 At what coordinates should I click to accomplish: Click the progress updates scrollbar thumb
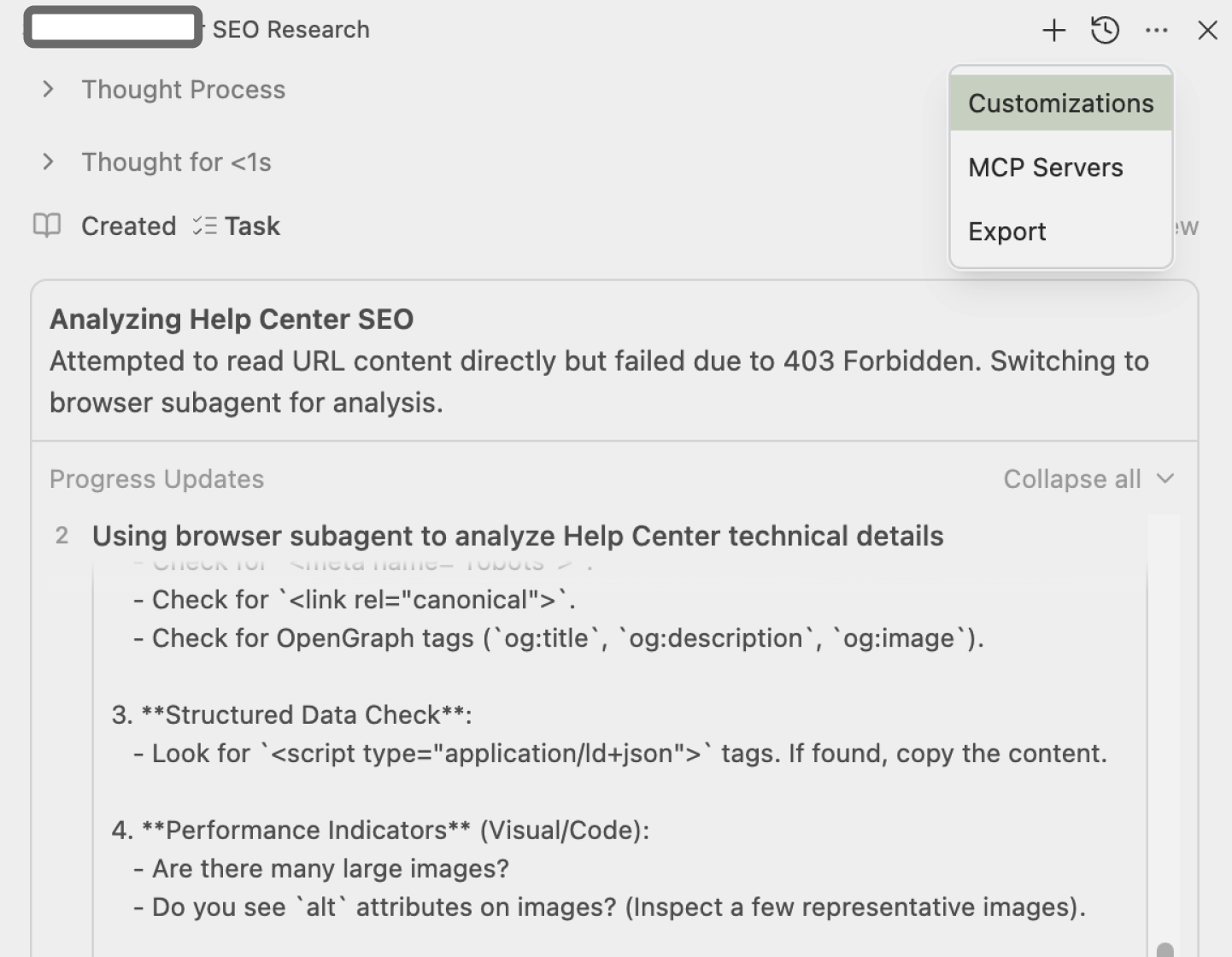[1165, 949]
